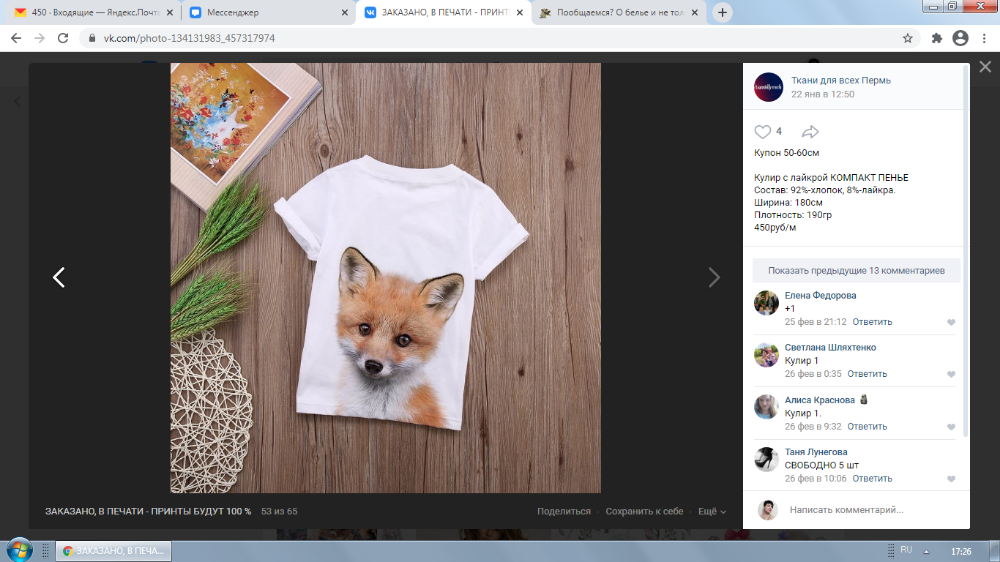
Task: Click post date 22 янв в 12:50
Action: 823,94
